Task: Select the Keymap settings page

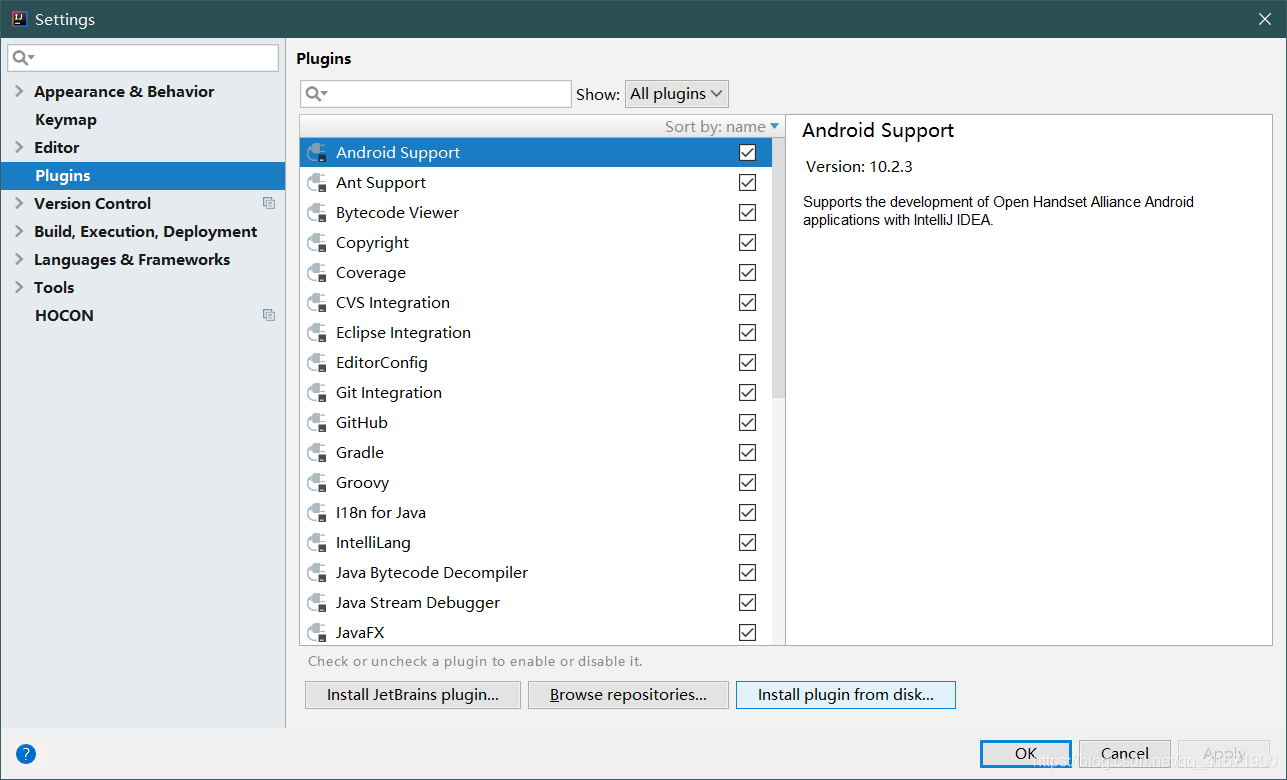Action: coord(143,120)
